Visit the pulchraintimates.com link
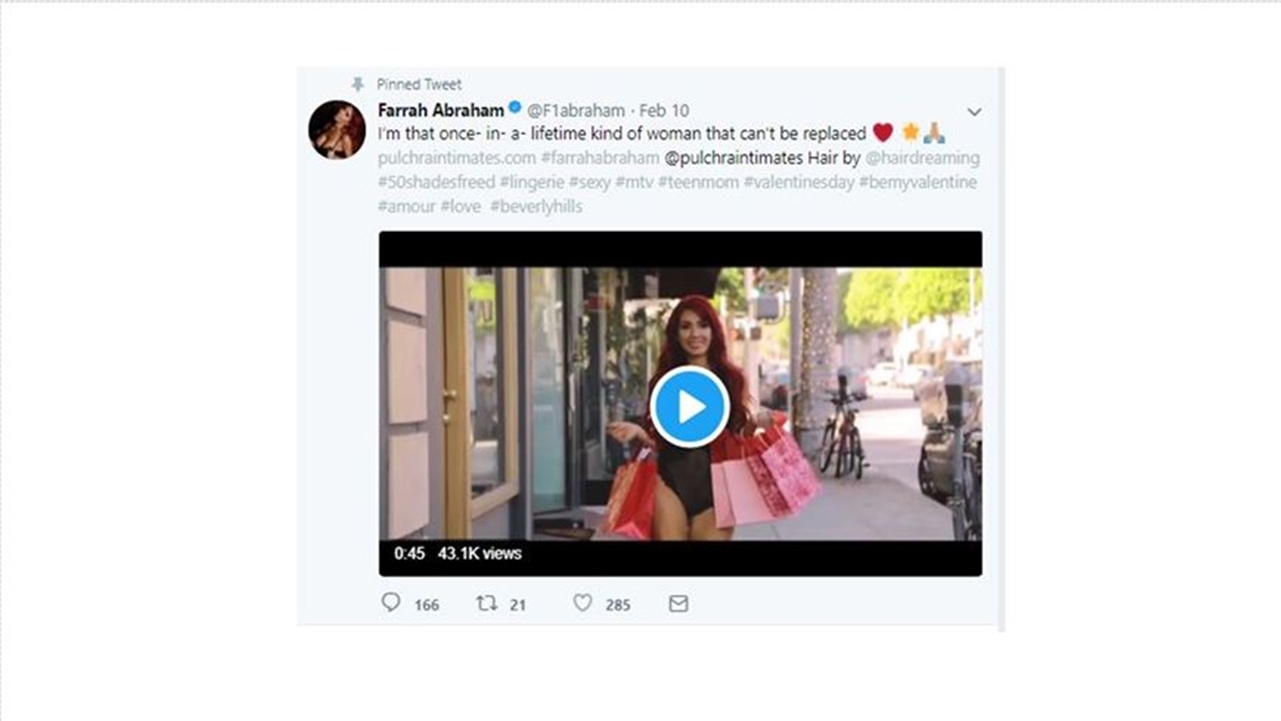Screen dimensions: 1281x721 (x=457, y=158)
